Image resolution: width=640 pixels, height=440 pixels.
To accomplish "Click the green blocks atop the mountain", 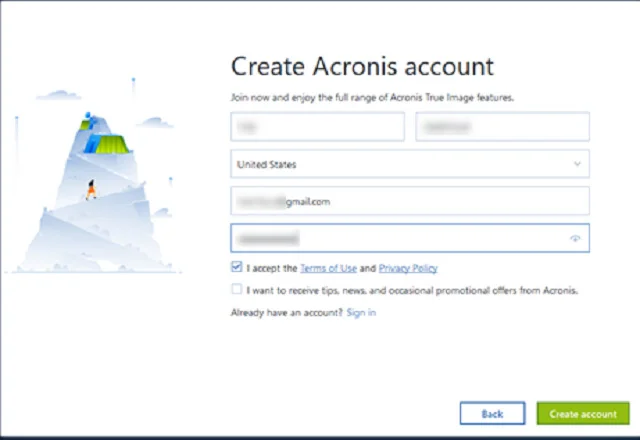I will coord(108,142).
